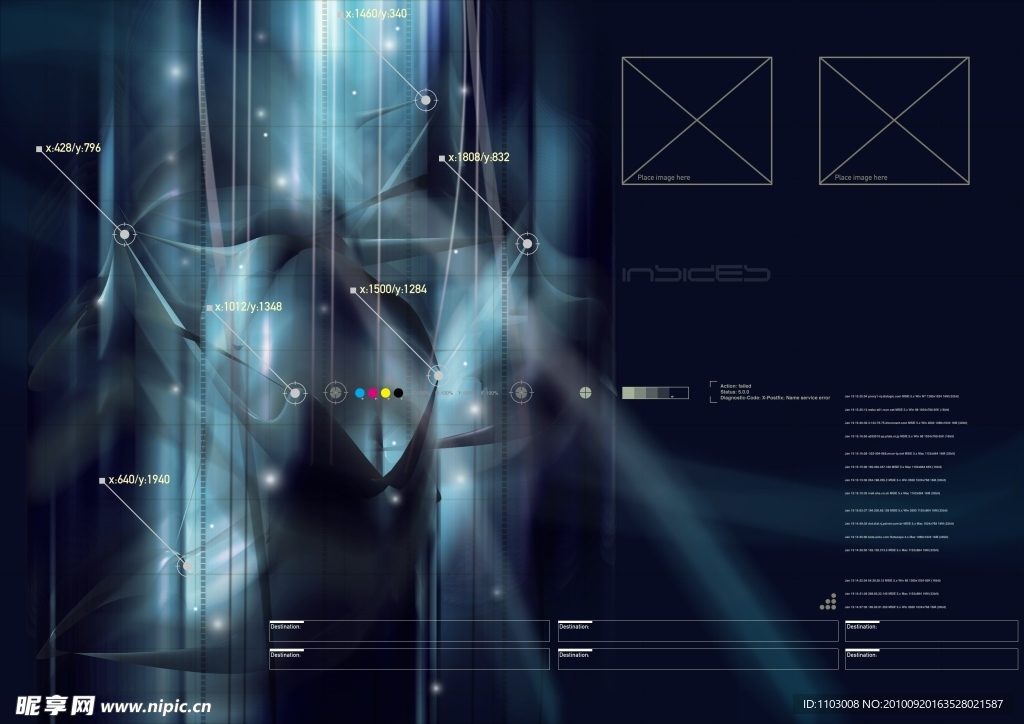Click the top-left Destination field
Viewport: 1024px width, 724px height.
pyautogui.click(x=409, y=631)
